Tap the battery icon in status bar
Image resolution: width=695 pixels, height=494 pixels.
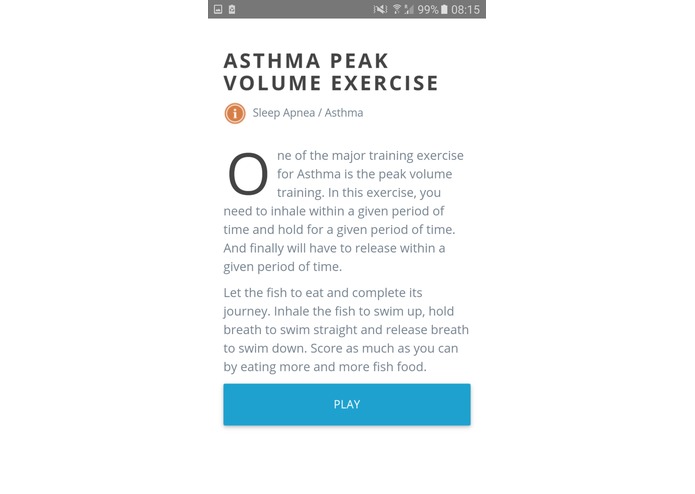click(444, 9)
